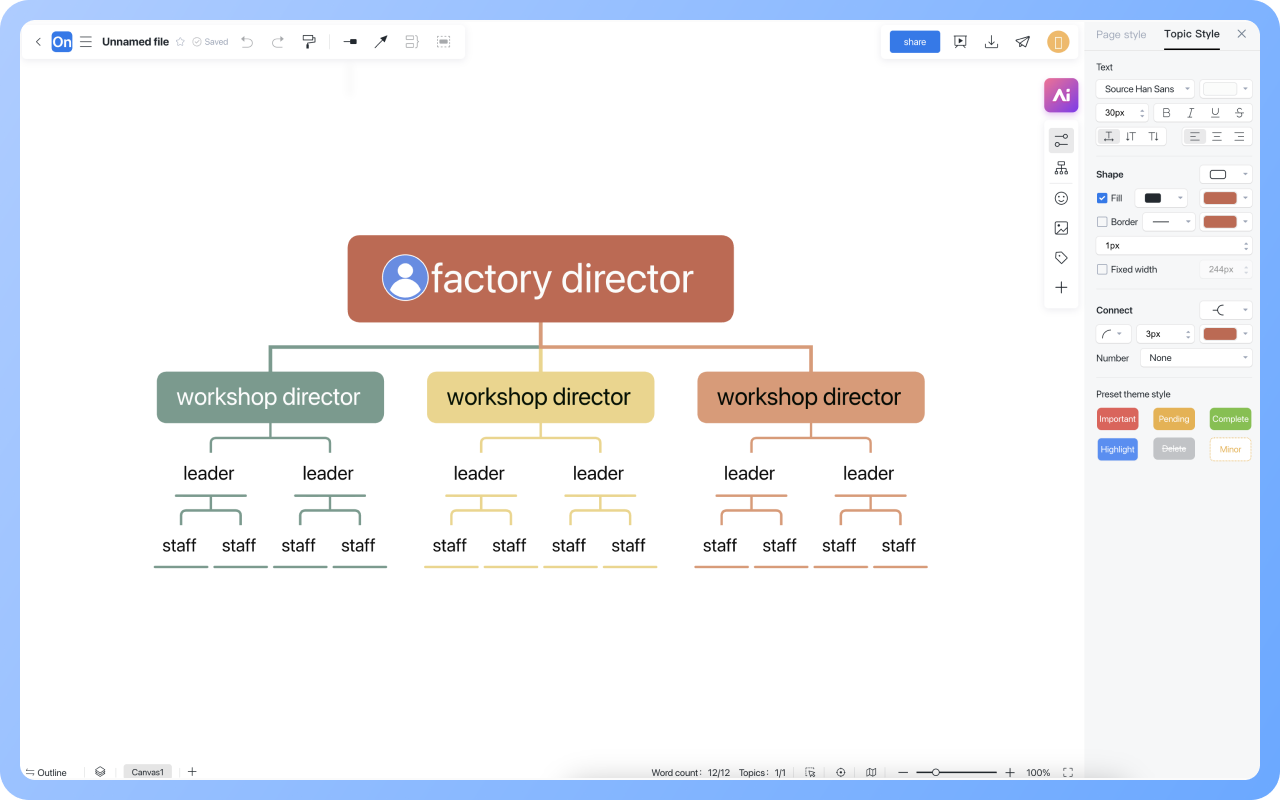The height and width of the screenshot is (800, 1280).
Task: Apply the Complete preset theme style
Action: 1229,418
